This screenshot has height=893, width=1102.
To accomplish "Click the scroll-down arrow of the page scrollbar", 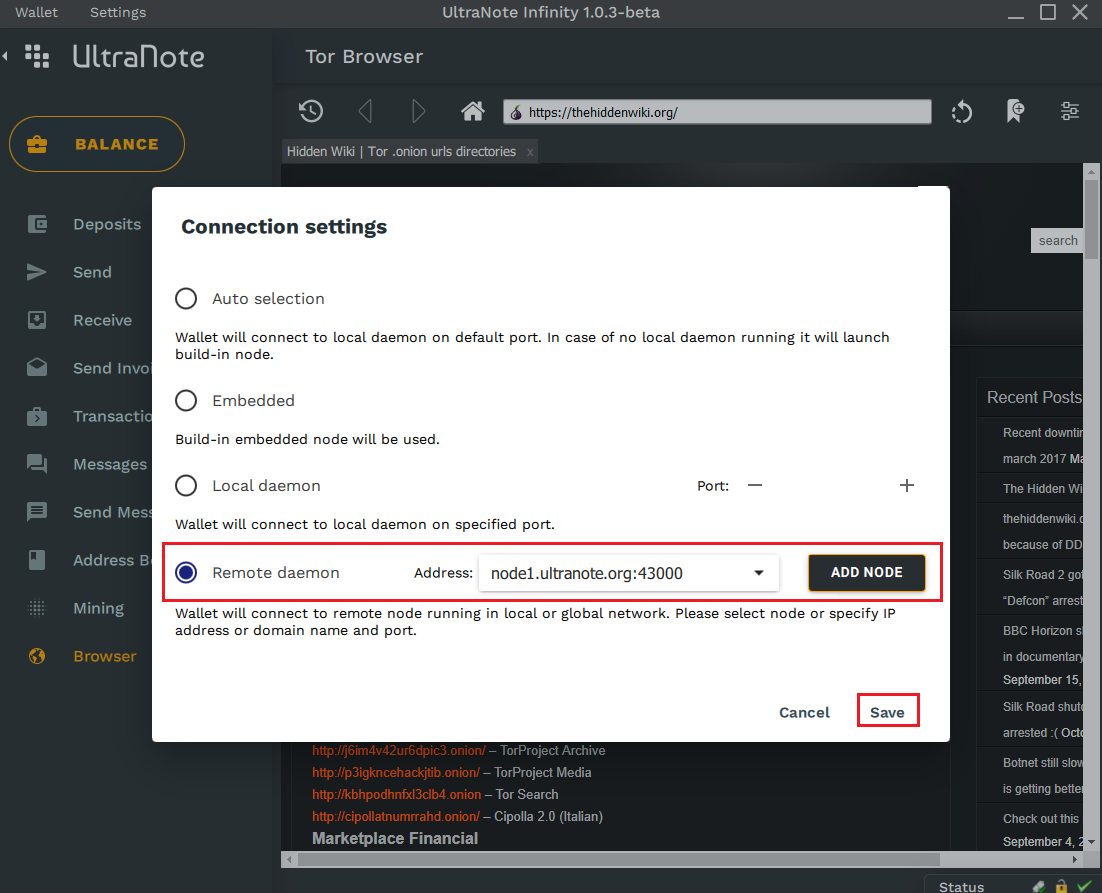I will 1091,842.
